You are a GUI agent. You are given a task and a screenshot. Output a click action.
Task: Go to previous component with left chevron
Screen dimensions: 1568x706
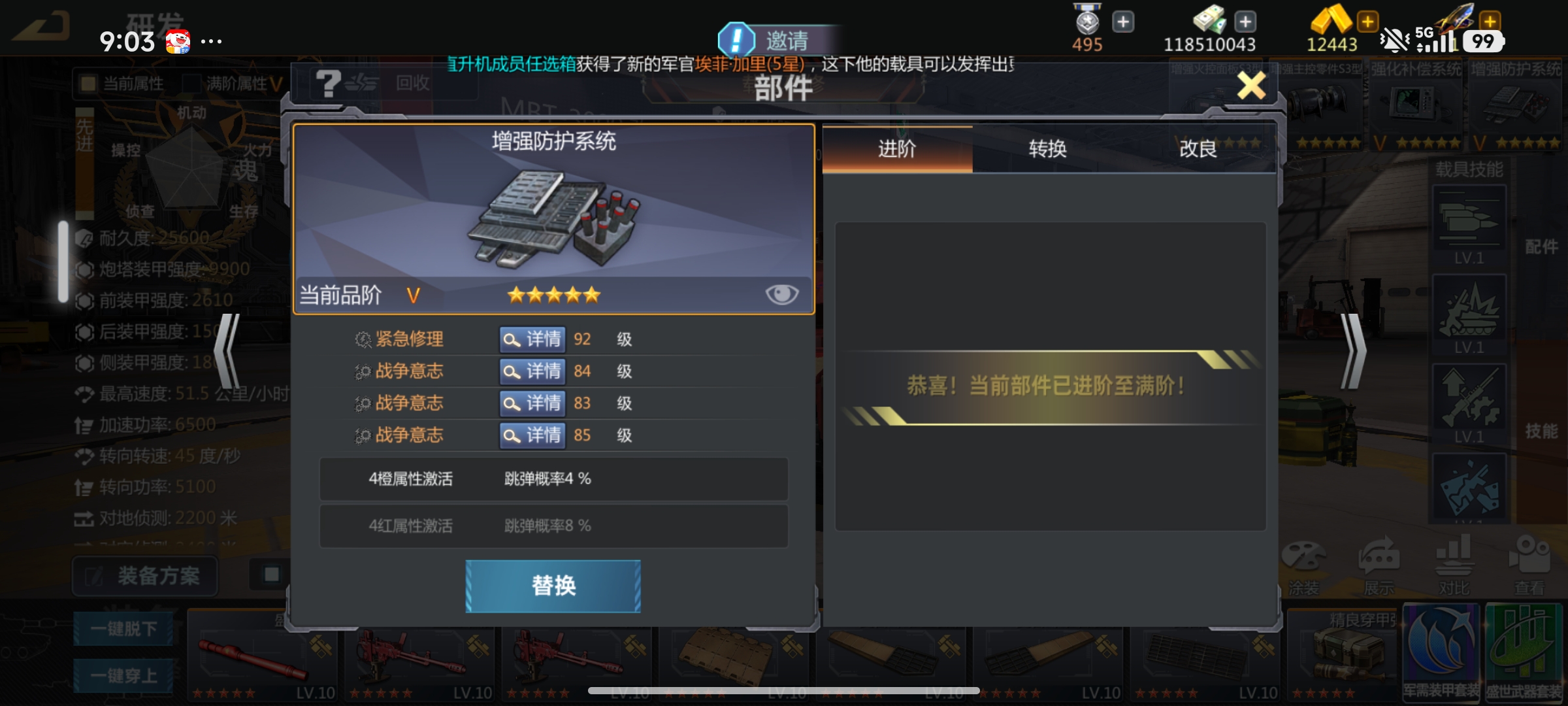pyautogui.click(x=228, y=351)
